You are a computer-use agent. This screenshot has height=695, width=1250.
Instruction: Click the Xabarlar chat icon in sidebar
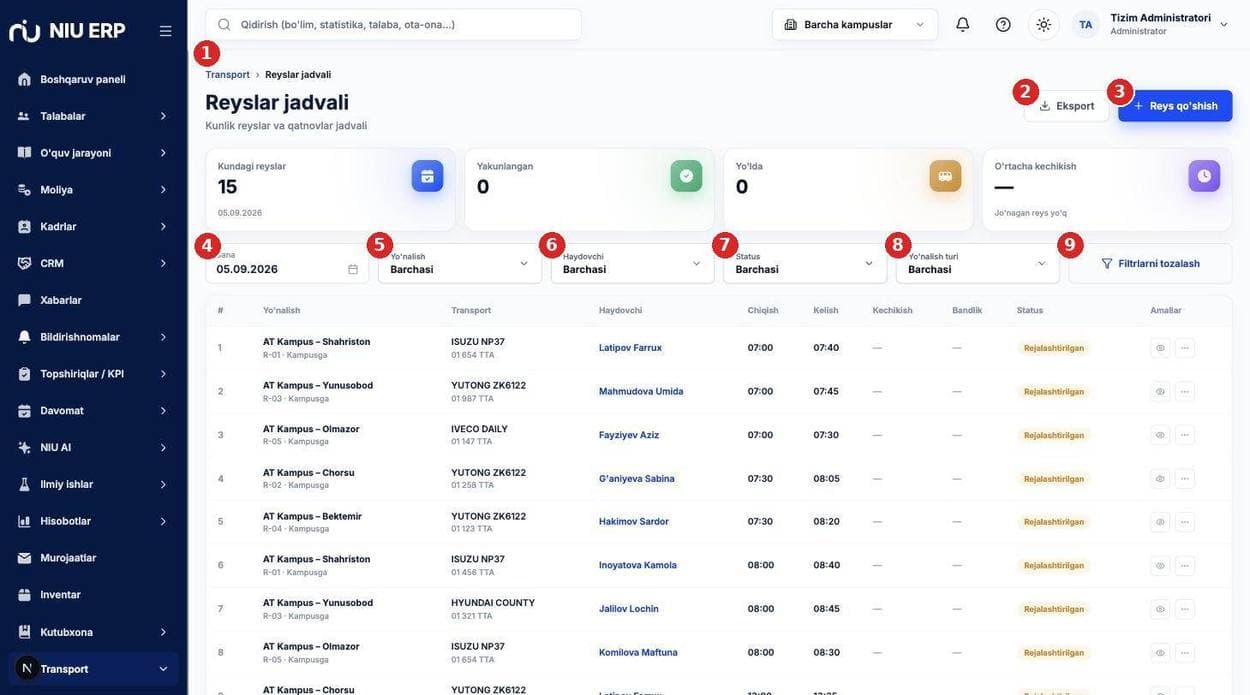pos(24,300)
